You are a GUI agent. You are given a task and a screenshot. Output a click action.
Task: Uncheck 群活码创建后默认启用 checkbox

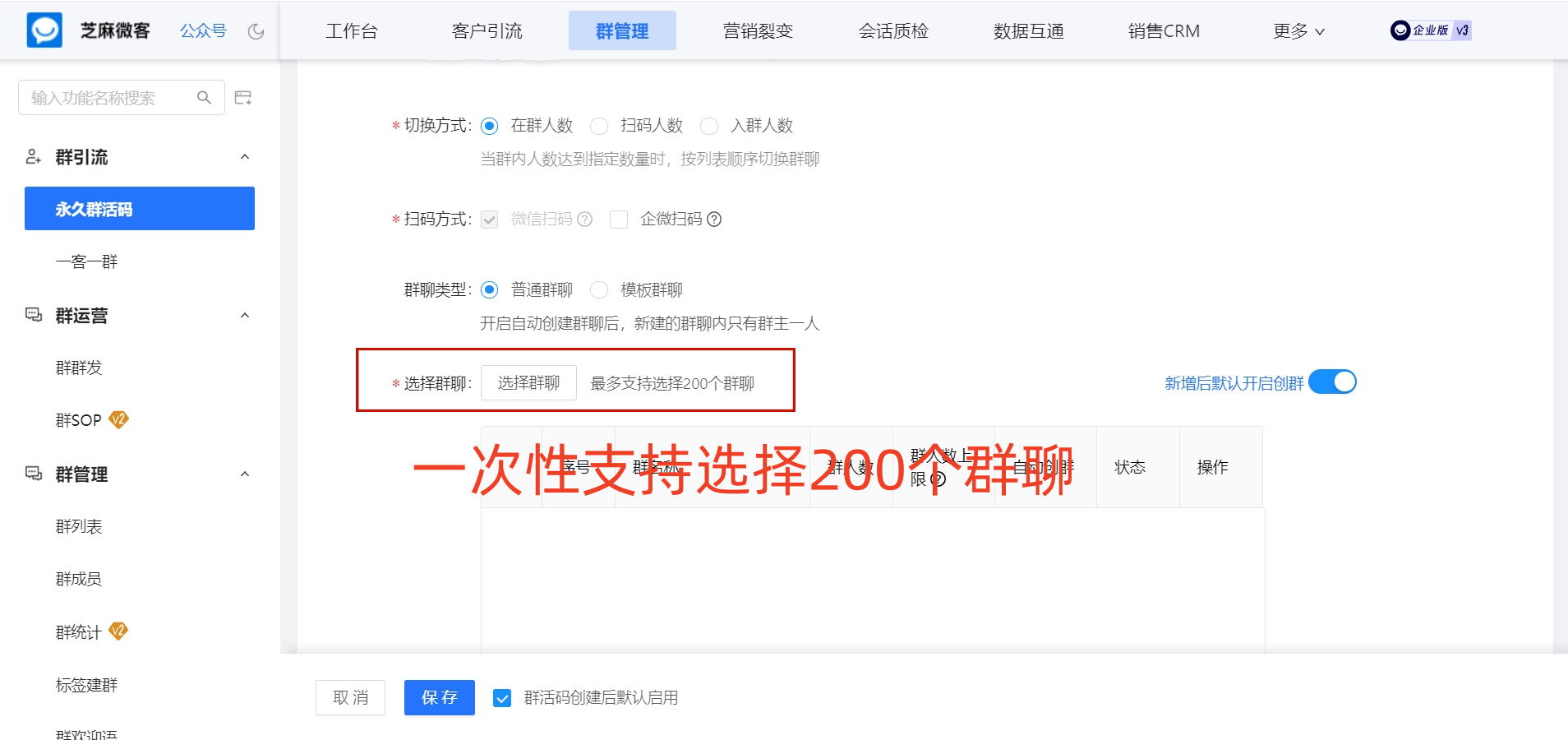(x=502, y=698)
